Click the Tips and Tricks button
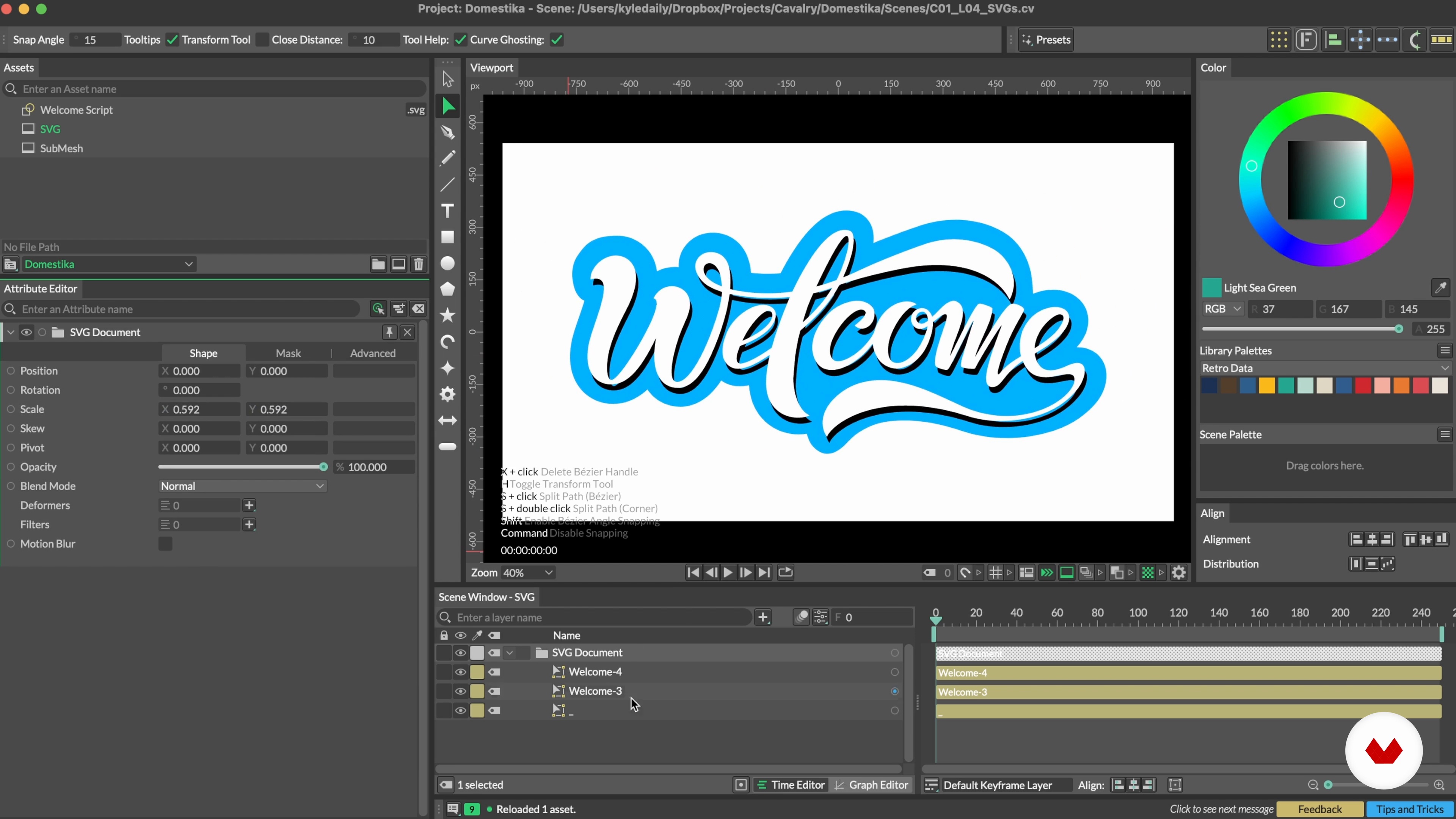Image resolution: width=1456 pixels, height=819 pixels. (x=1410, y=810)
